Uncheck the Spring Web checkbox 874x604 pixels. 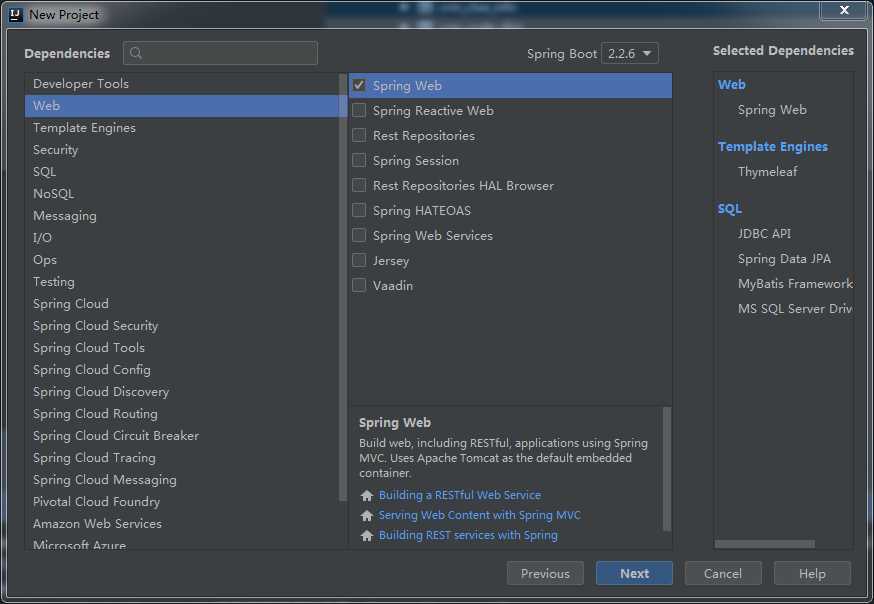(359, 85)
